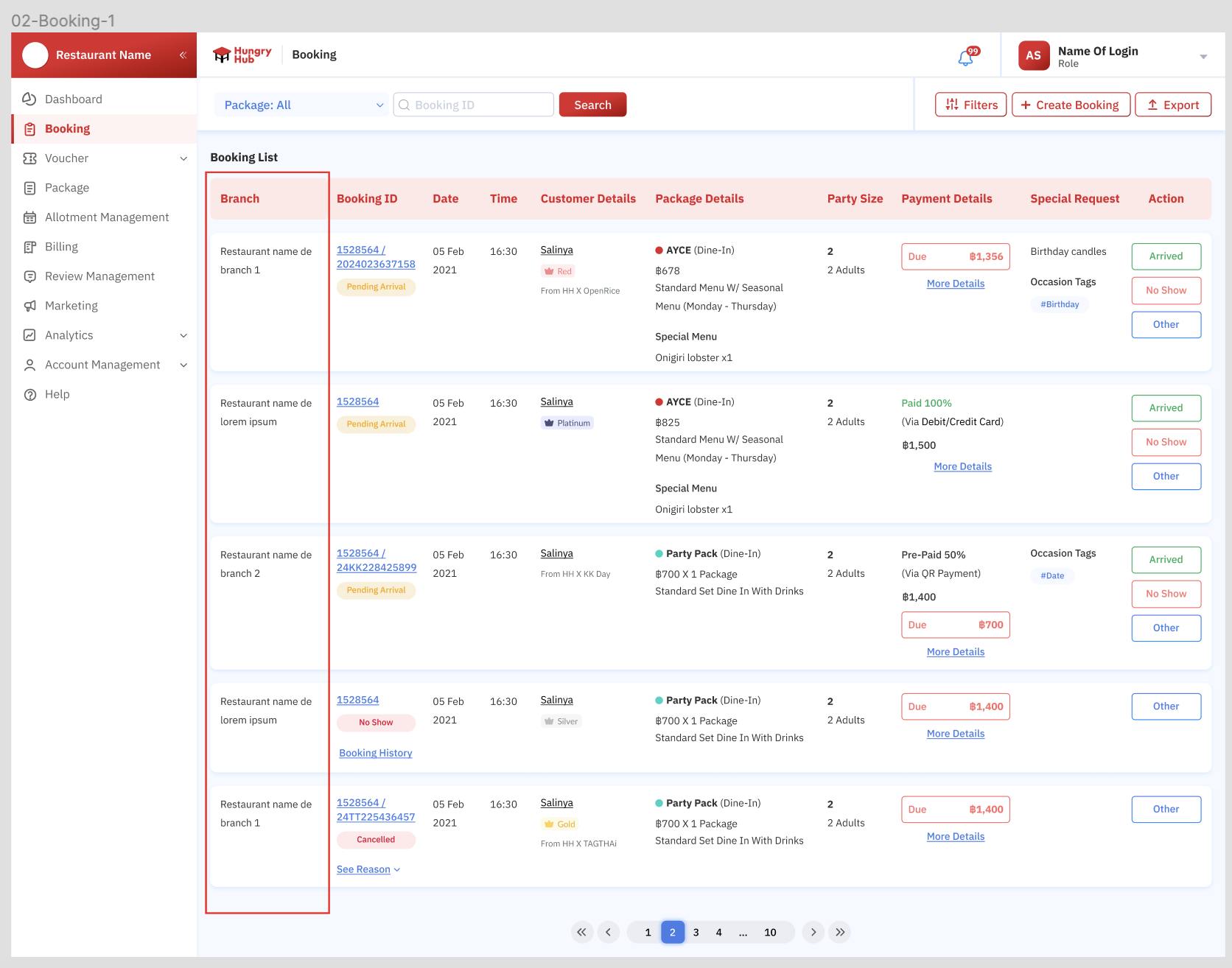The height and width of the screenshot is (968, 1232).
Task: Open Allotment Management in sidebar
Action: pos(107,217)
